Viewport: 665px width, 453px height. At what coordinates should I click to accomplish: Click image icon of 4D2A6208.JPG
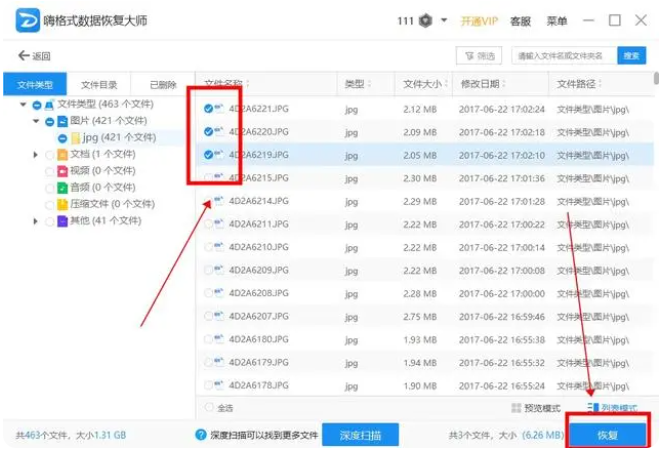[219, 292]
